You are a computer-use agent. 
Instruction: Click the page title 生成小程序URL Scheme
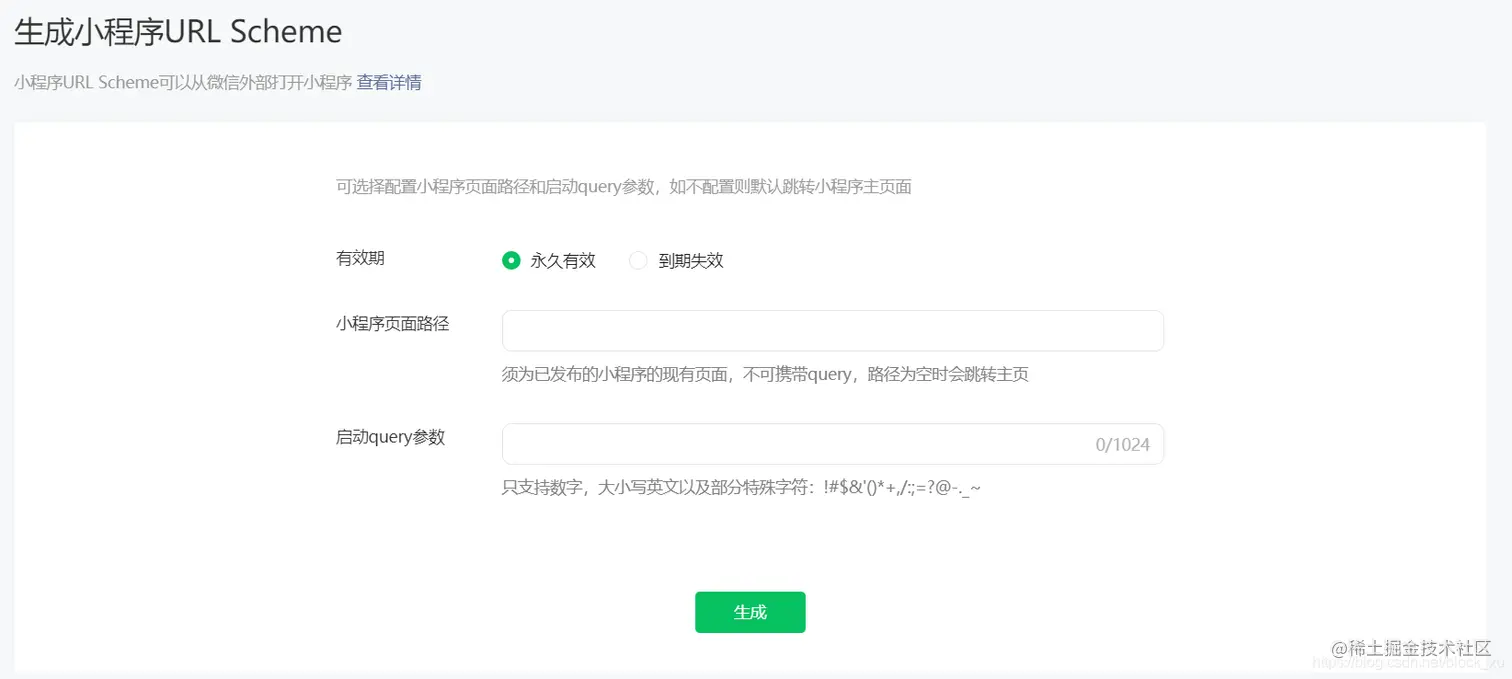point(177,31)
